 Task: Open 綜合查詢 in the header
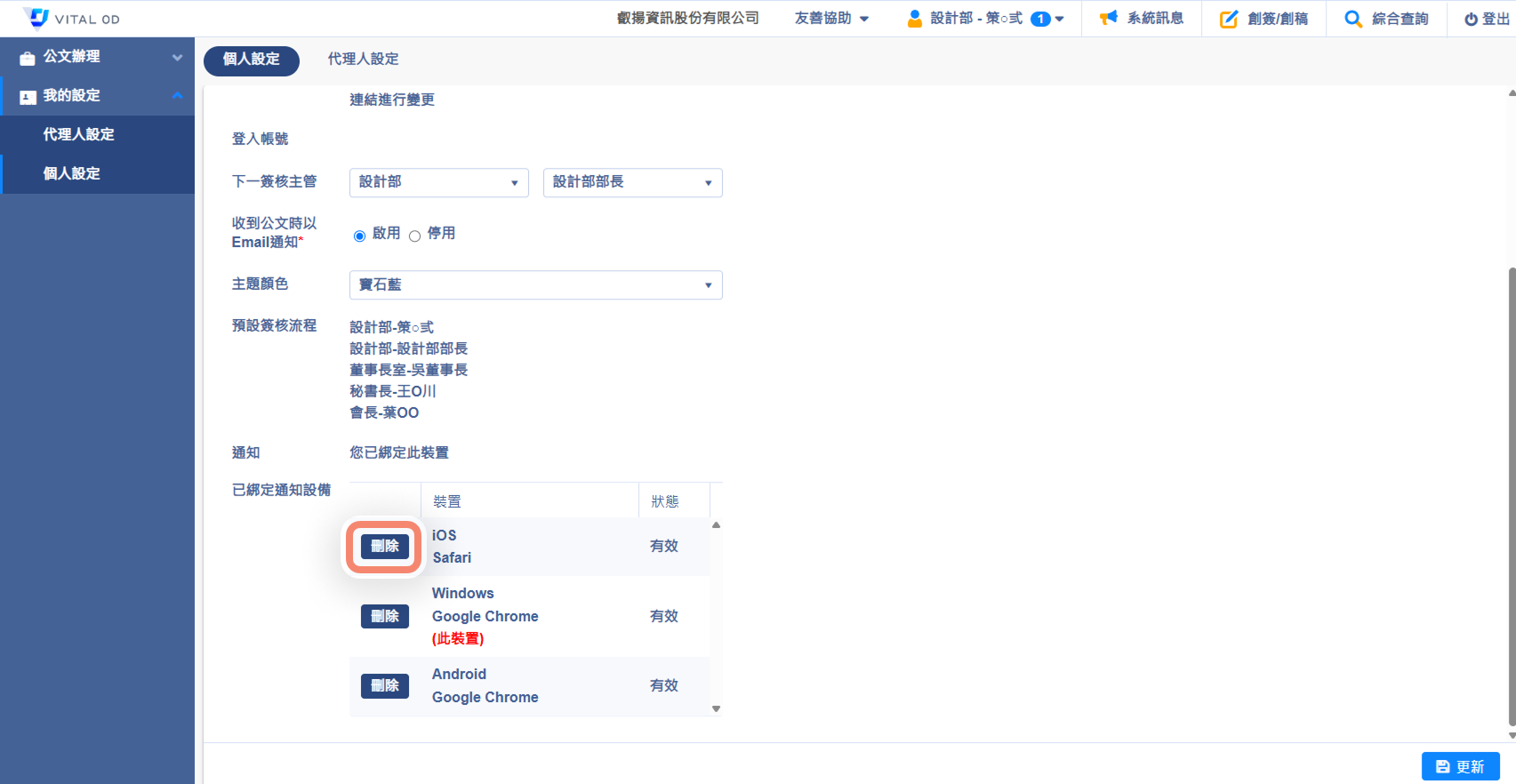(1386, 19)
